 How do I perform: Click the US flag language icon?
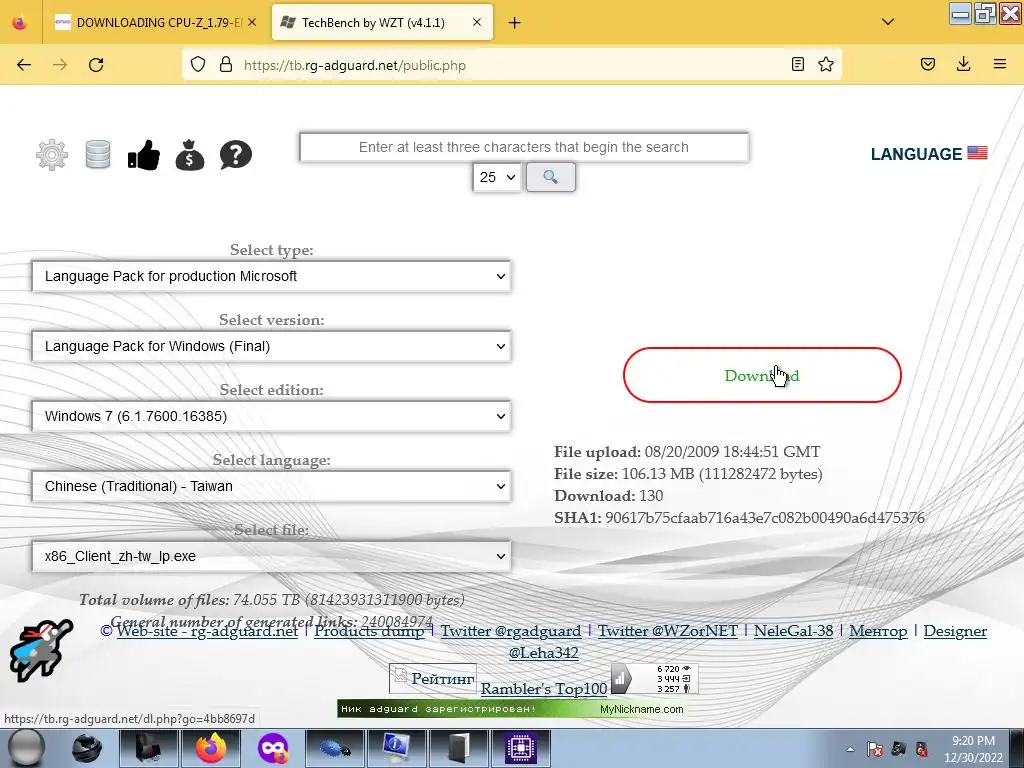coord(977,153)
